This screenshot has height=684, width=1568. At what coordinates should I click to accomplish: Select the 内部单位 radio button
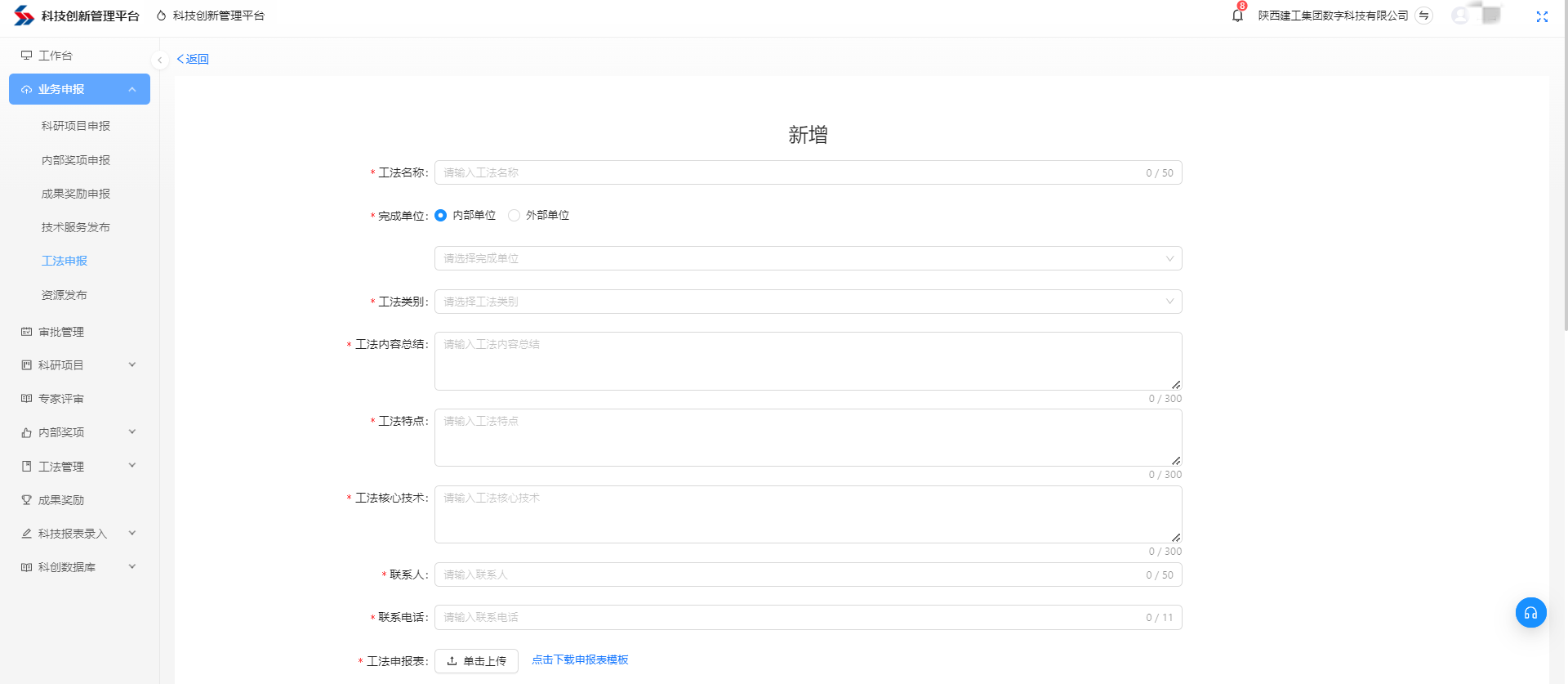(x=441, y=216)
